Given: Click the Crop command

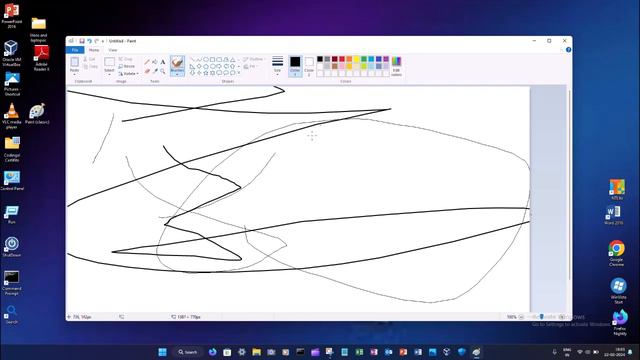Looking at the screenshot, I should click(126, 59).
